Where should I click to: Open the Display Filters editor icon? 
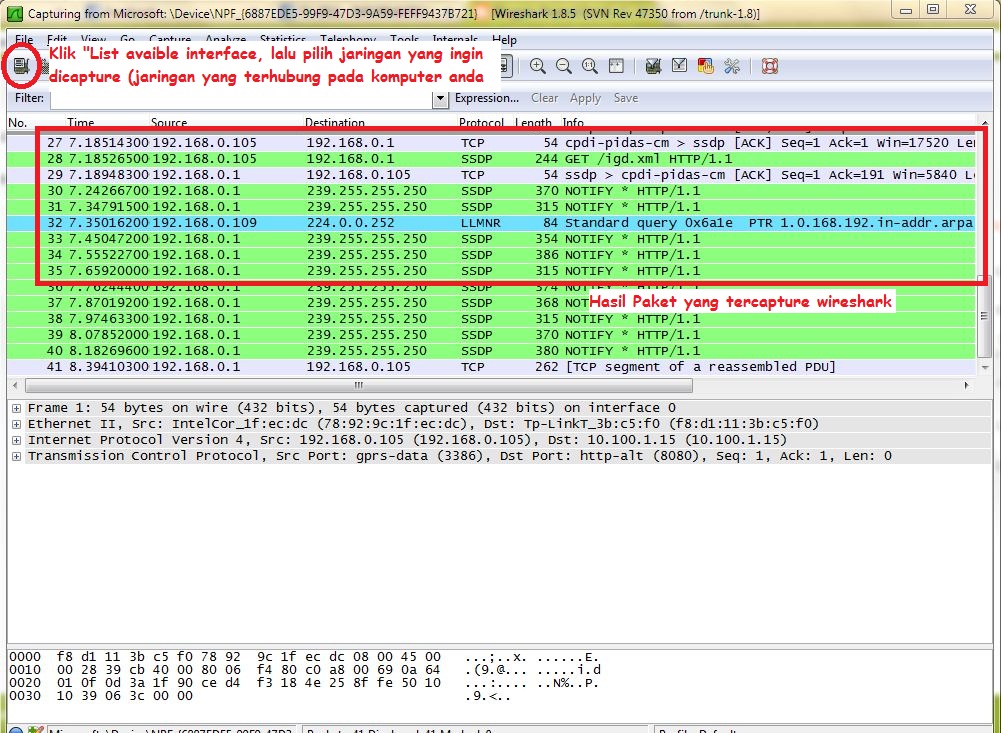[x=679, y=66]
